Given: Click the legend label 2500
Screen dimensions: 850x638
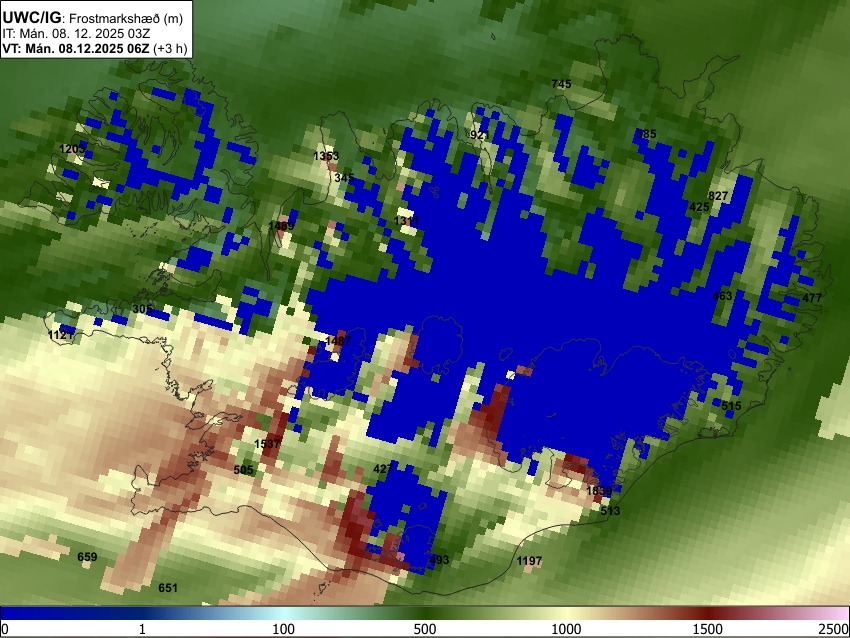Looking at the screenshot, I should (x=834, y=629).
